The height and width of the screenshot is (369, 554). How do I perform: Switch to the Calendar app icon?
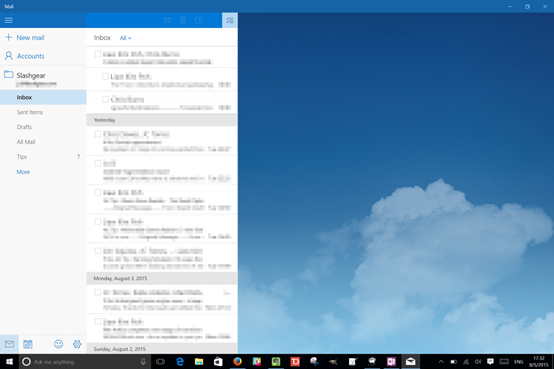pos(28,344)
